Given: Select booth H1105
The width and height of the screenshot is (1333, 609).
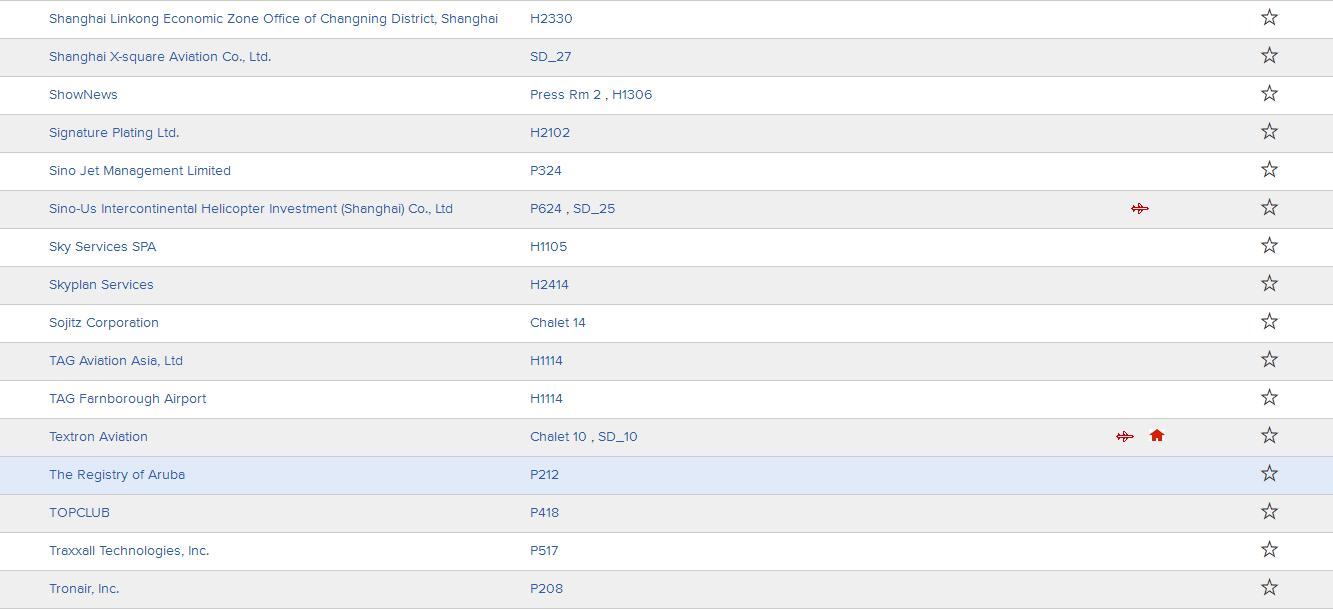Looking at the screenshot, I should pyautogui.click(x=548, y=246).
